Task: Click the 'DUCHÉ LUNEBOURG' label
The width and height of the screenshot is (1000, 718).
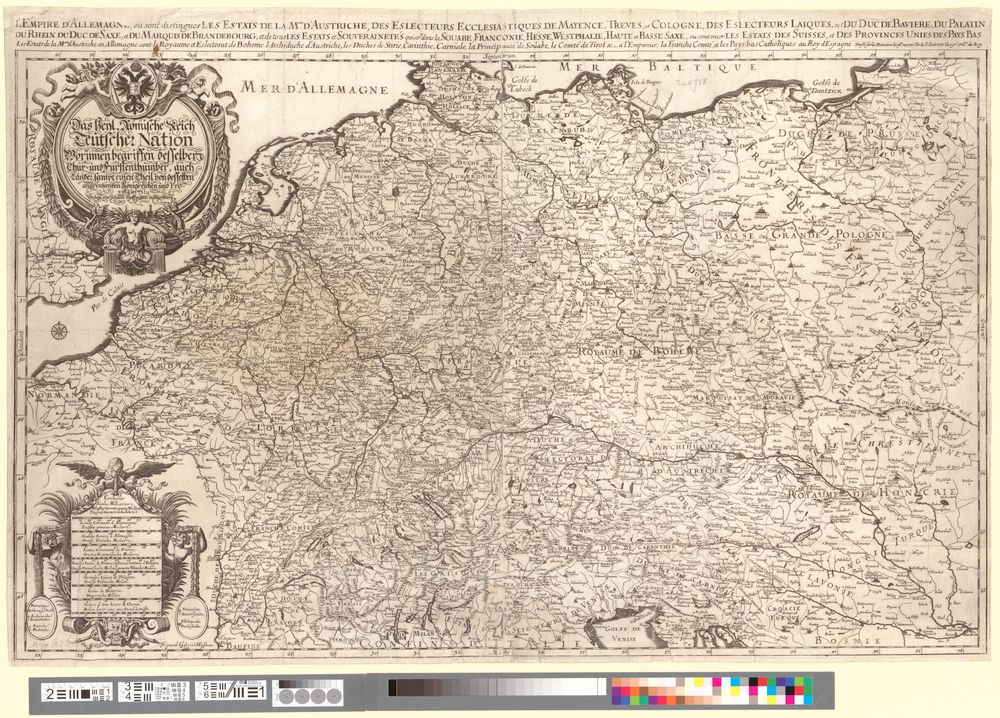Action: click(x=476, y=168)
